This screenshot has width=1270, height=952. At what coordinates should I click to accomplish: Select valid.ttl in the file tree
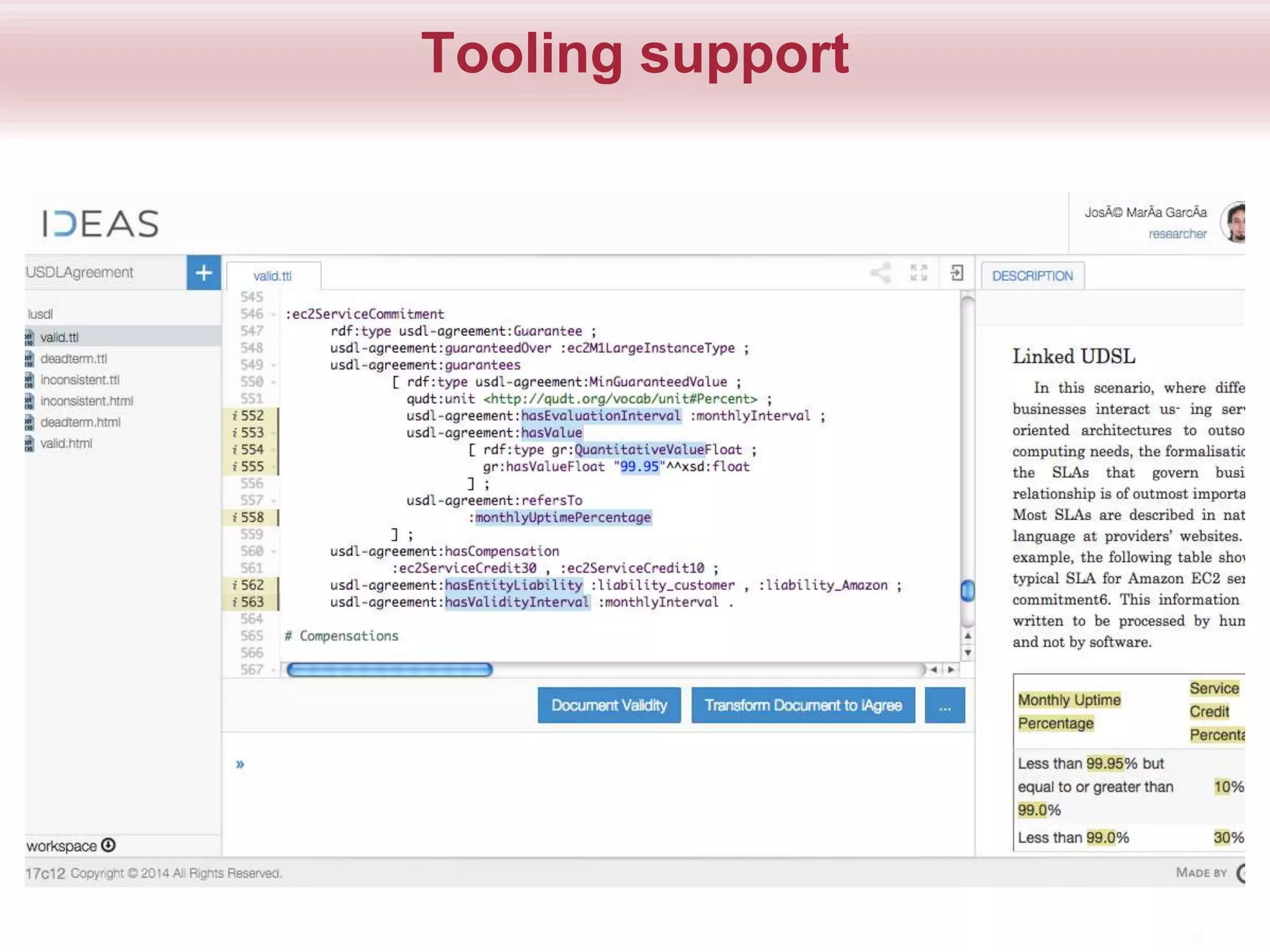60,337
